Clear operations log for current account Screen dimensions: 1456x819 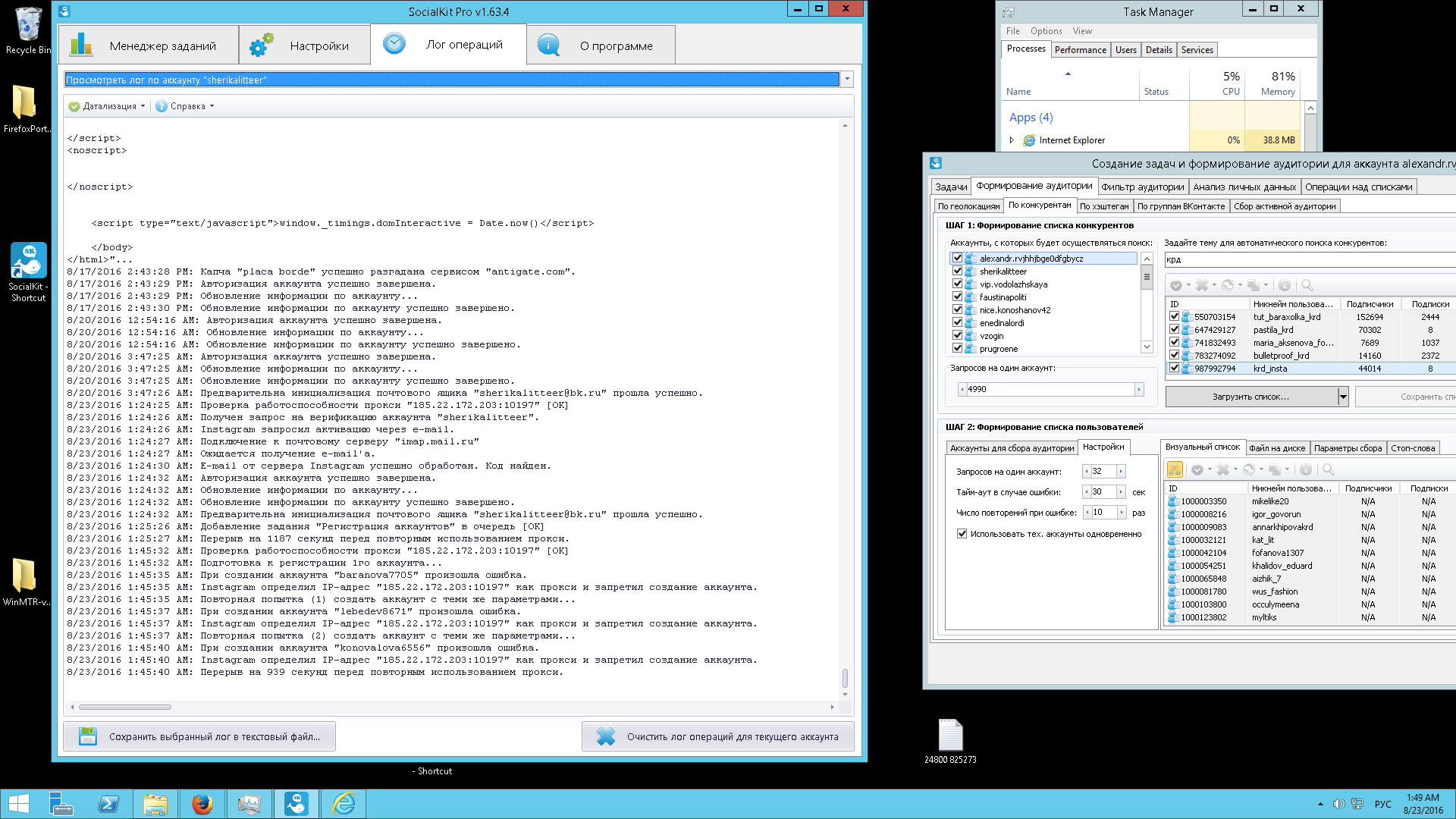click(717, 736)
